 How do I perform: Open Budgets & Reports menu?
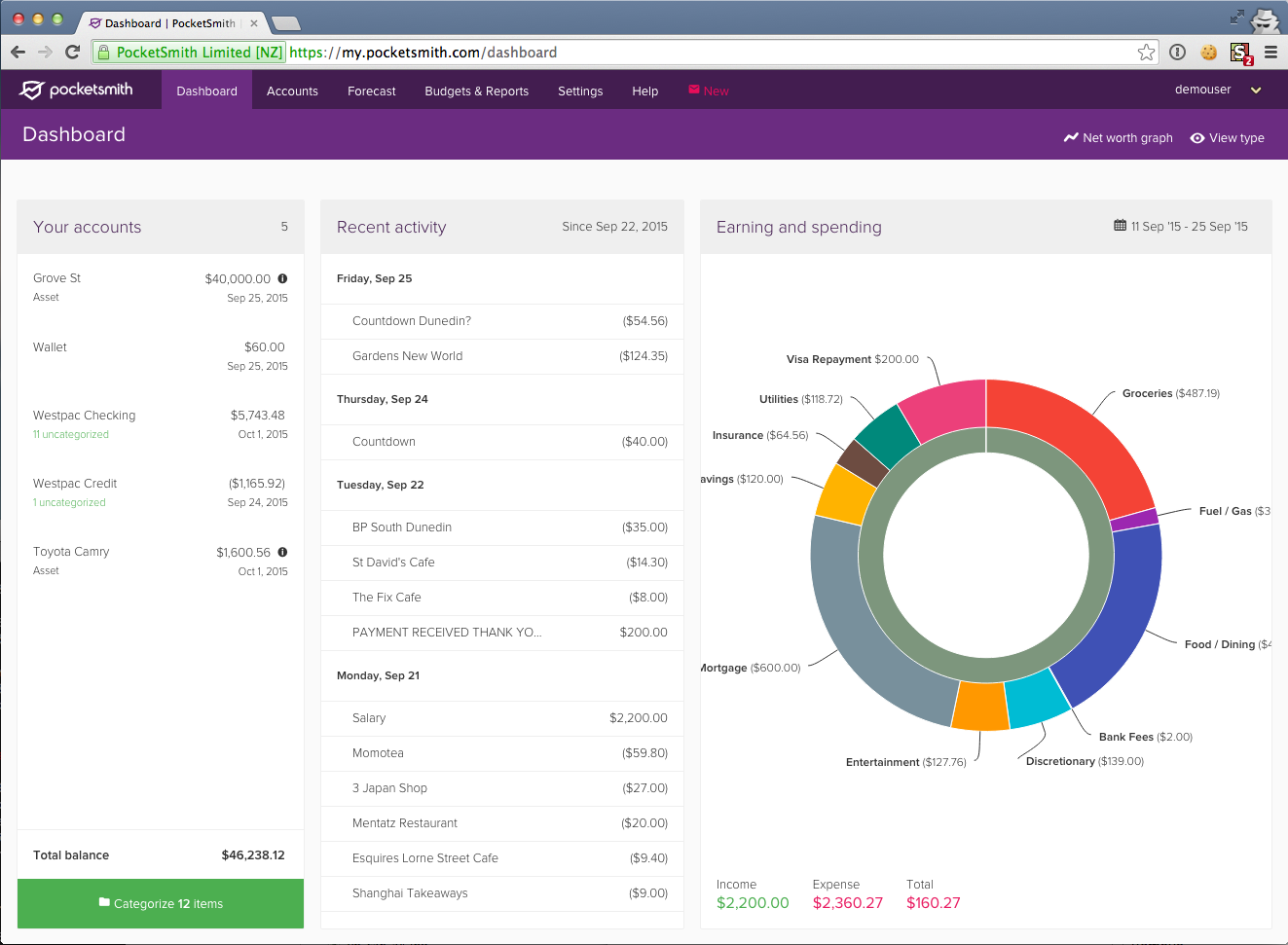pyautogui.click(x=476, y=91)
